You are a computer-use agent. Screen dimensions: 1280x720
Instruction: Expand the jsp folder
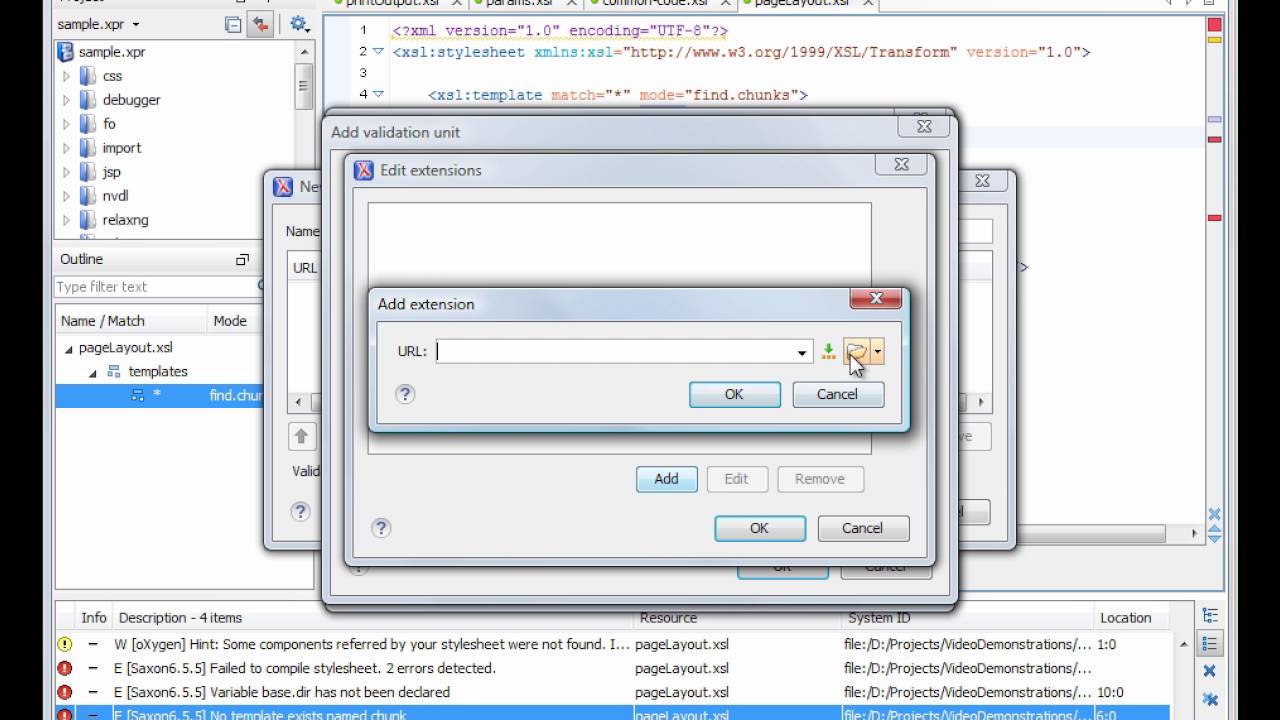(67, 172)
